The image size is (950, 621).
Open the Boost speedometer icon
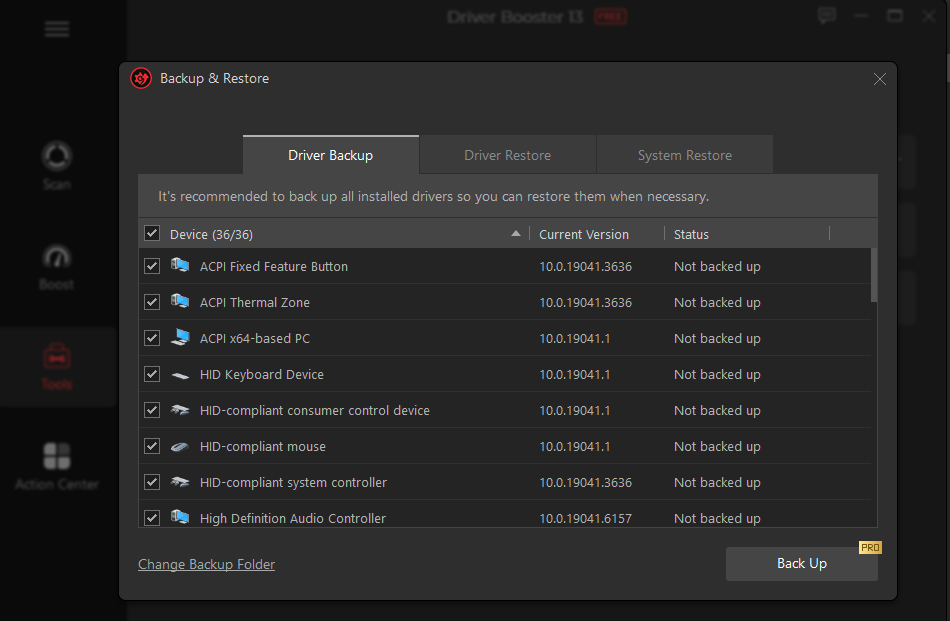coord(56,258)
